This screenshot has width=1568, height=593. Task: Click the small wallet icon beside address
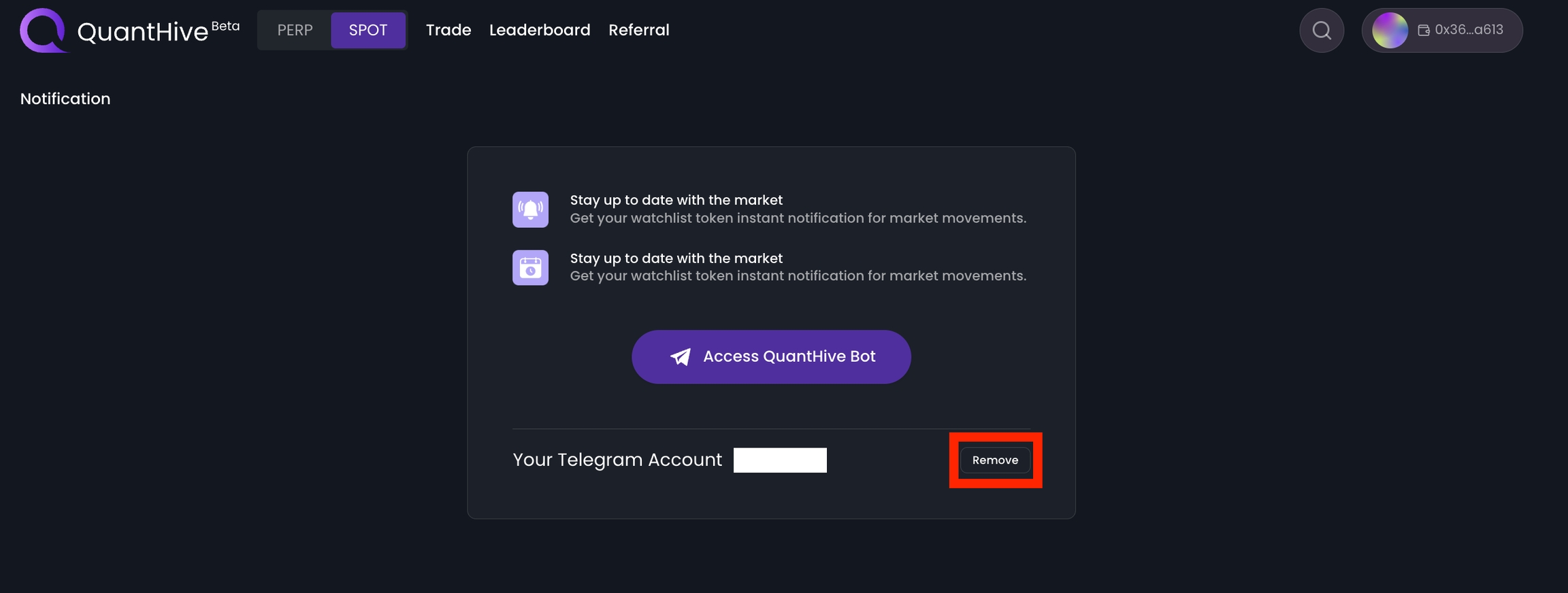pyautogui.click(x=1423, y=30)
